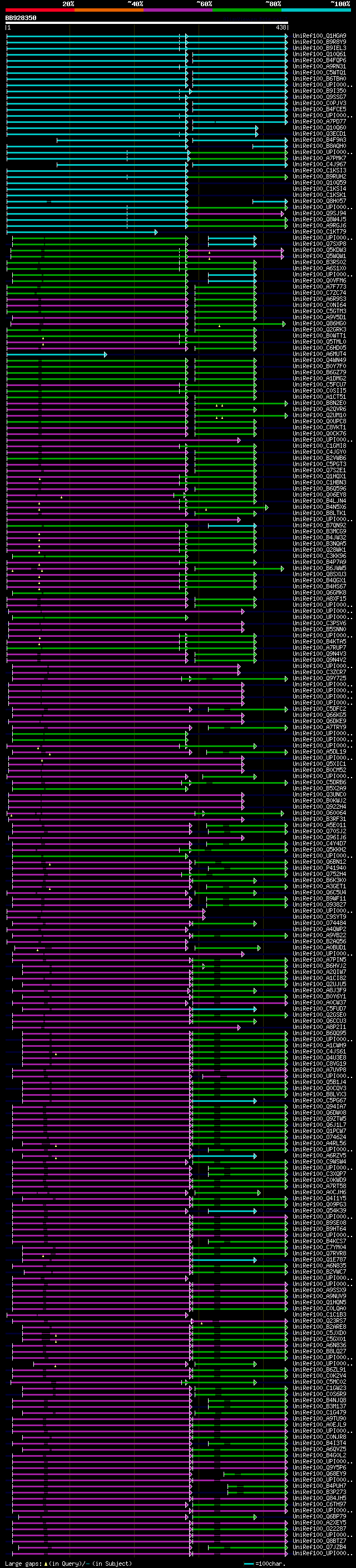Viewport: 356px width, 1568px height.
Task: Select the UniRef100_A7PMK7 label
Action: (319, 159)
